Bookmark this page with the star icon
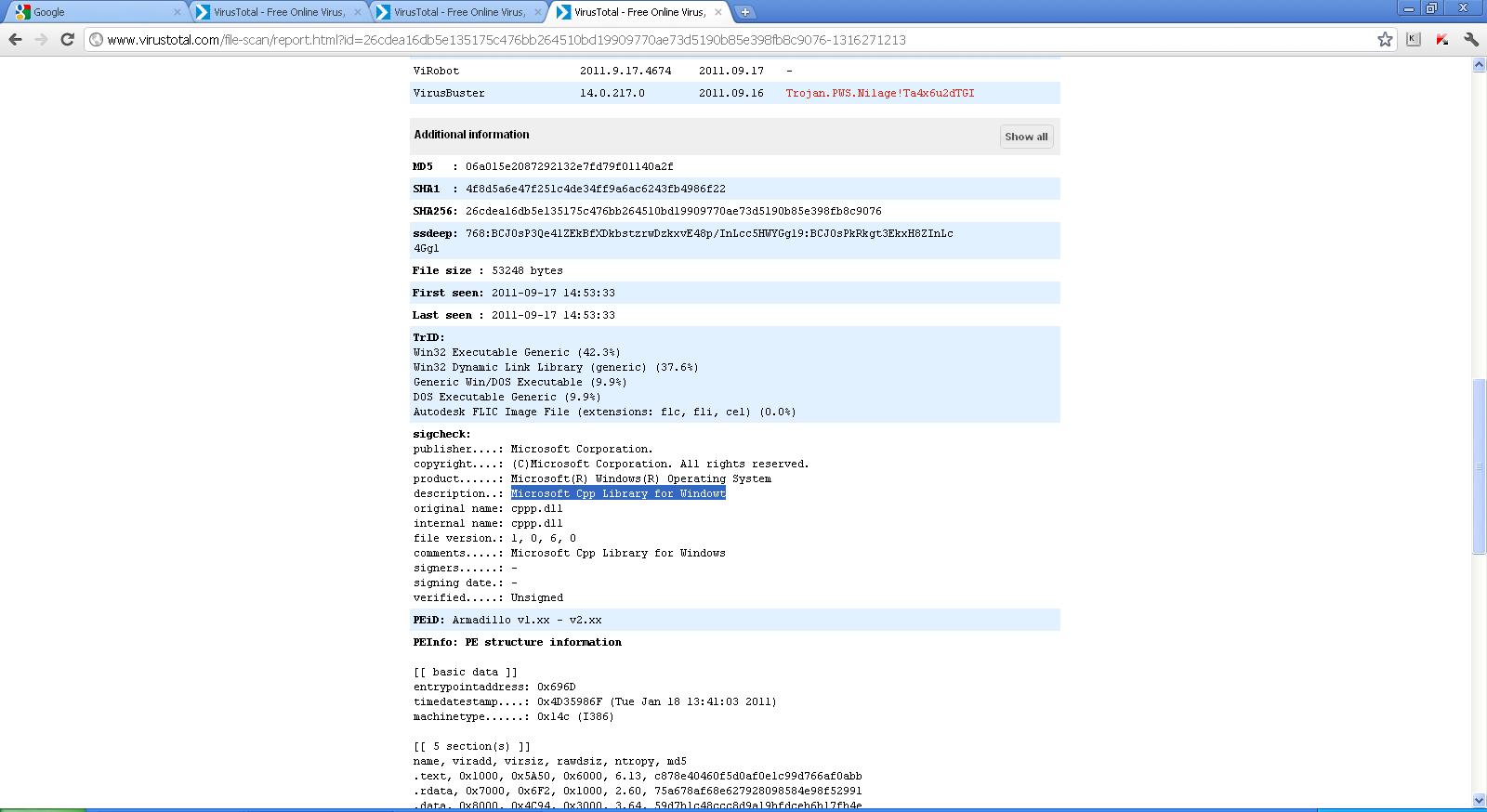 coord(1385,39)
